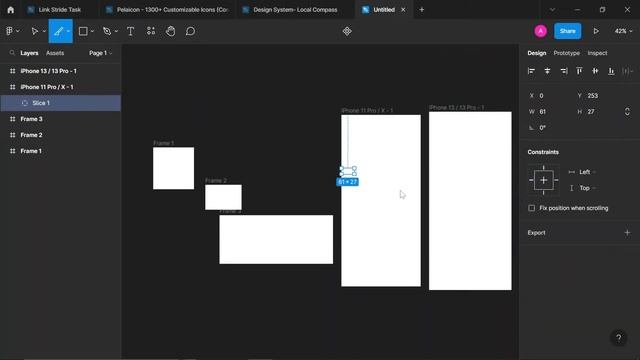
Task: Add an export setting with plus
Action: [627, 233]
